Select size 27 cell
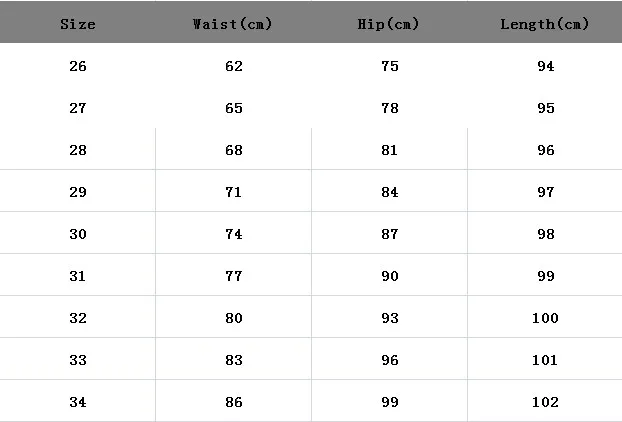 point(78,108)
